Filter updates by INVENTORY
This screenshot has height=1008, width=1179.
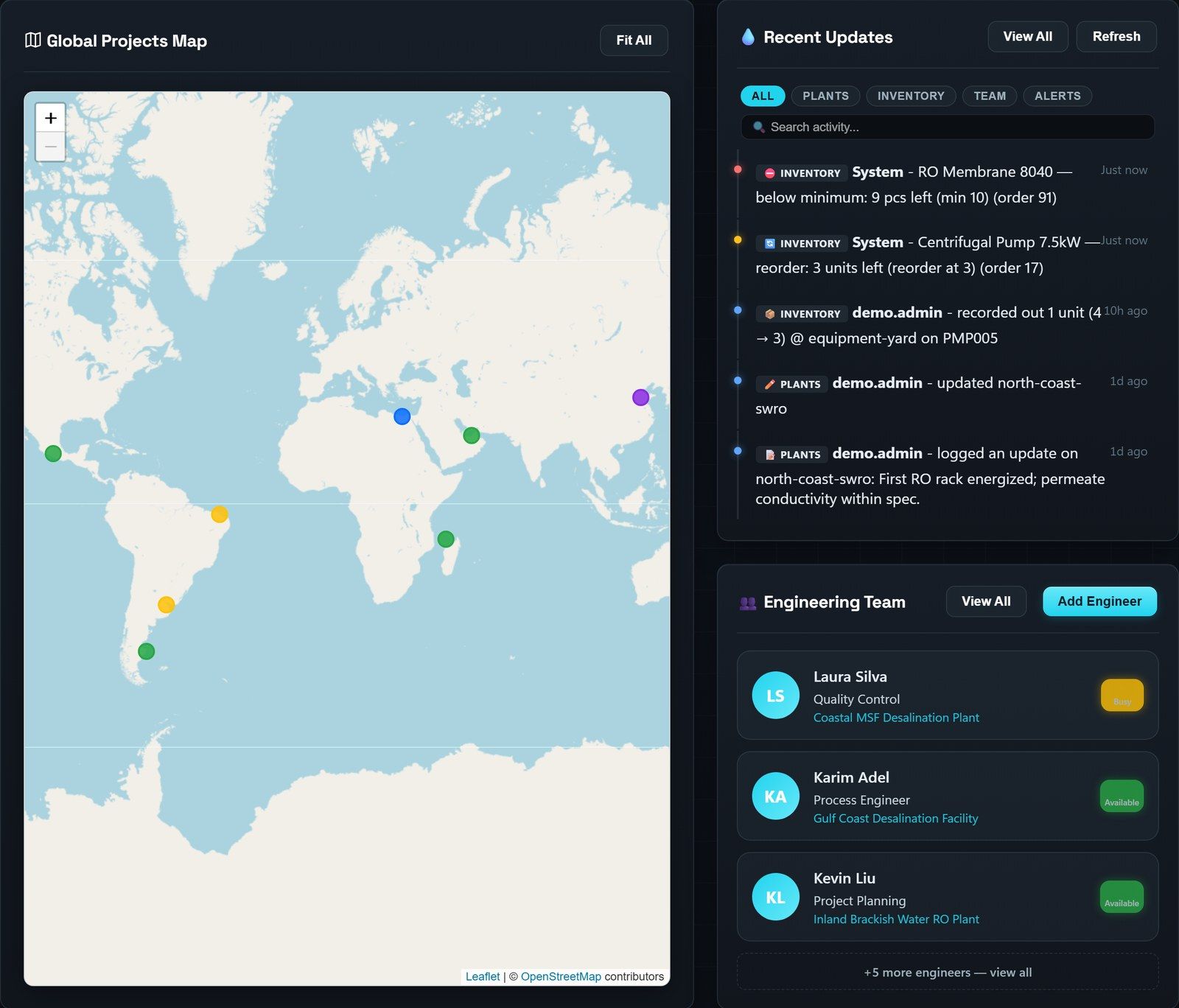tap(911, 96)
